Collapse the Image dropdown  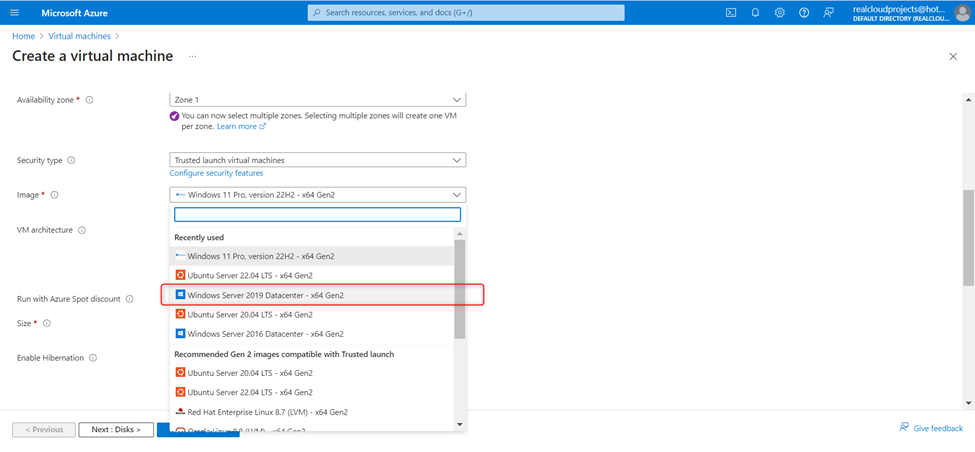[x=318, y=195]
